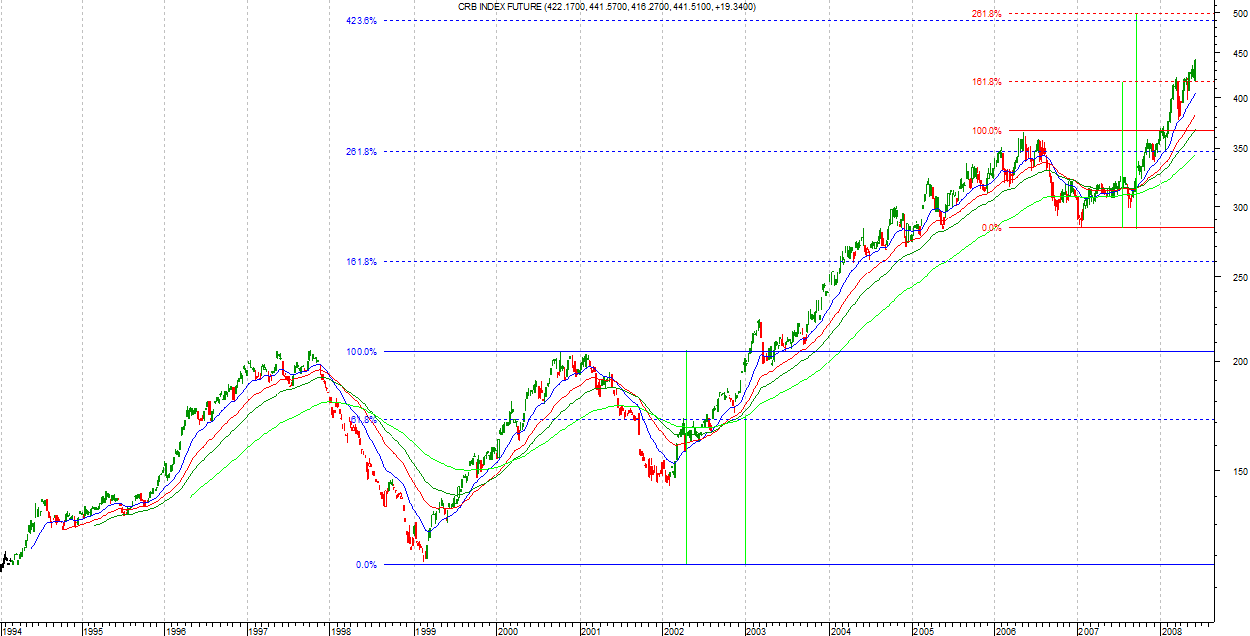Click the 350 price axis value
The width and height of the screenshot is (1250, 636).
1240,149
